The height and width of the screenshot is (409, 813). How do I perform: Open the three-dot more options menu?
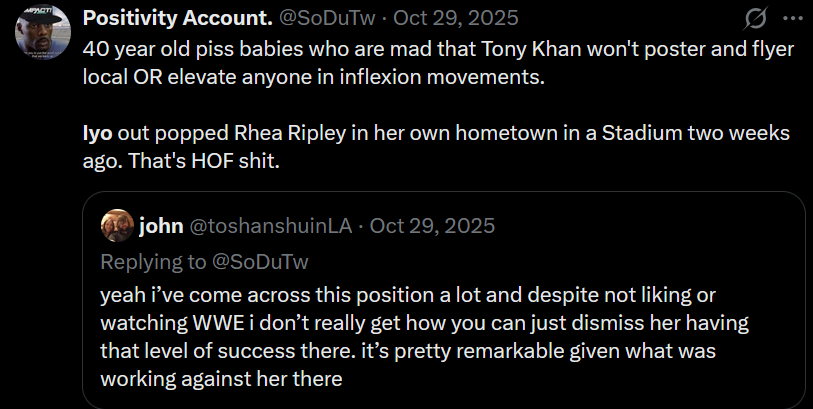click(x=793, y=19)
